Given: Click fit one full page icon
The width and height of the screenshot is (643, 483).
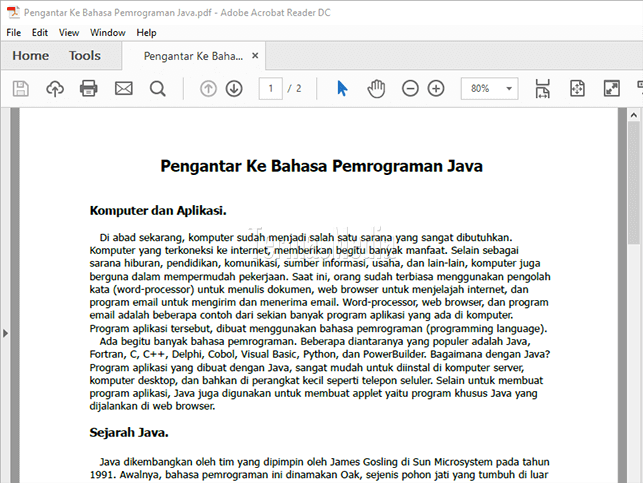Looking at the screenshot, I should pyautogui.click(x=577, y=89).
